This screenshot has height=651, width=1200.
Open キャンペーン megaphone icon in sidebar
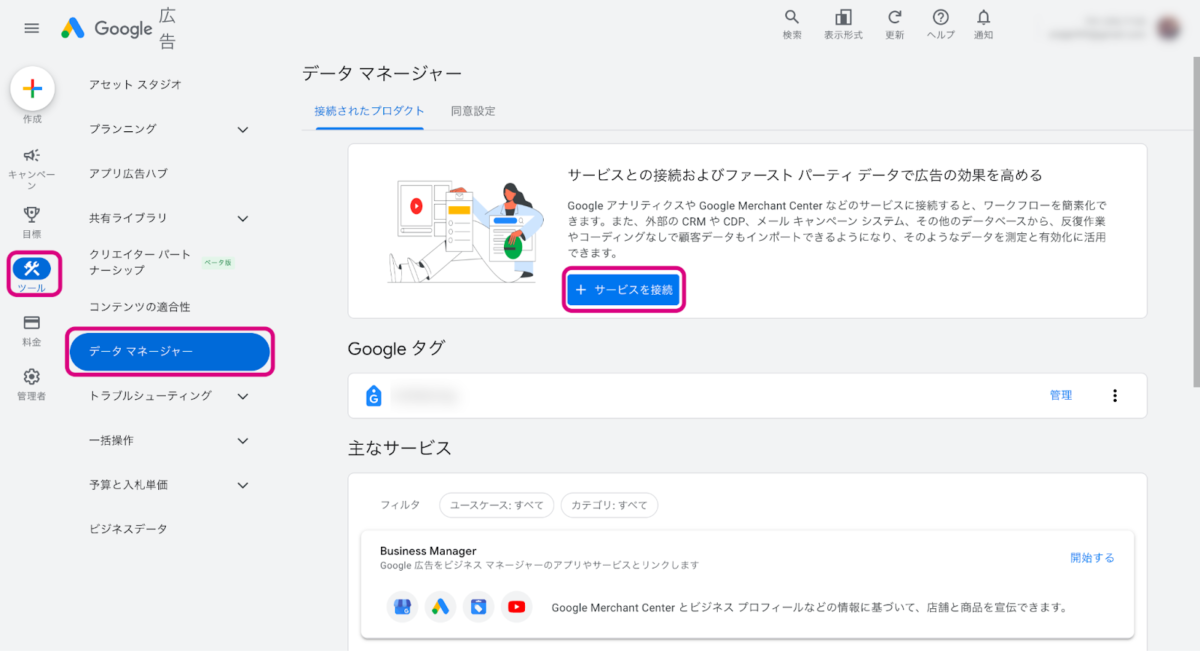(32, 156)
